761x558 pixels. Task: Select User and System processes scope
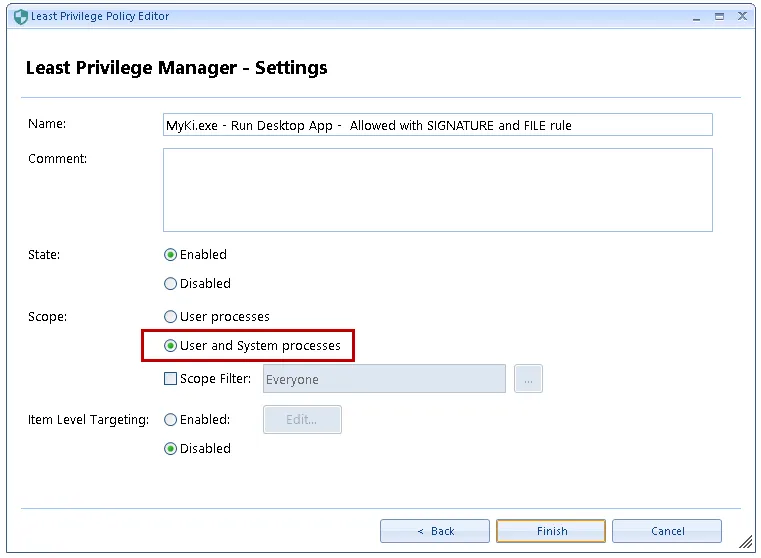point(171,346)
